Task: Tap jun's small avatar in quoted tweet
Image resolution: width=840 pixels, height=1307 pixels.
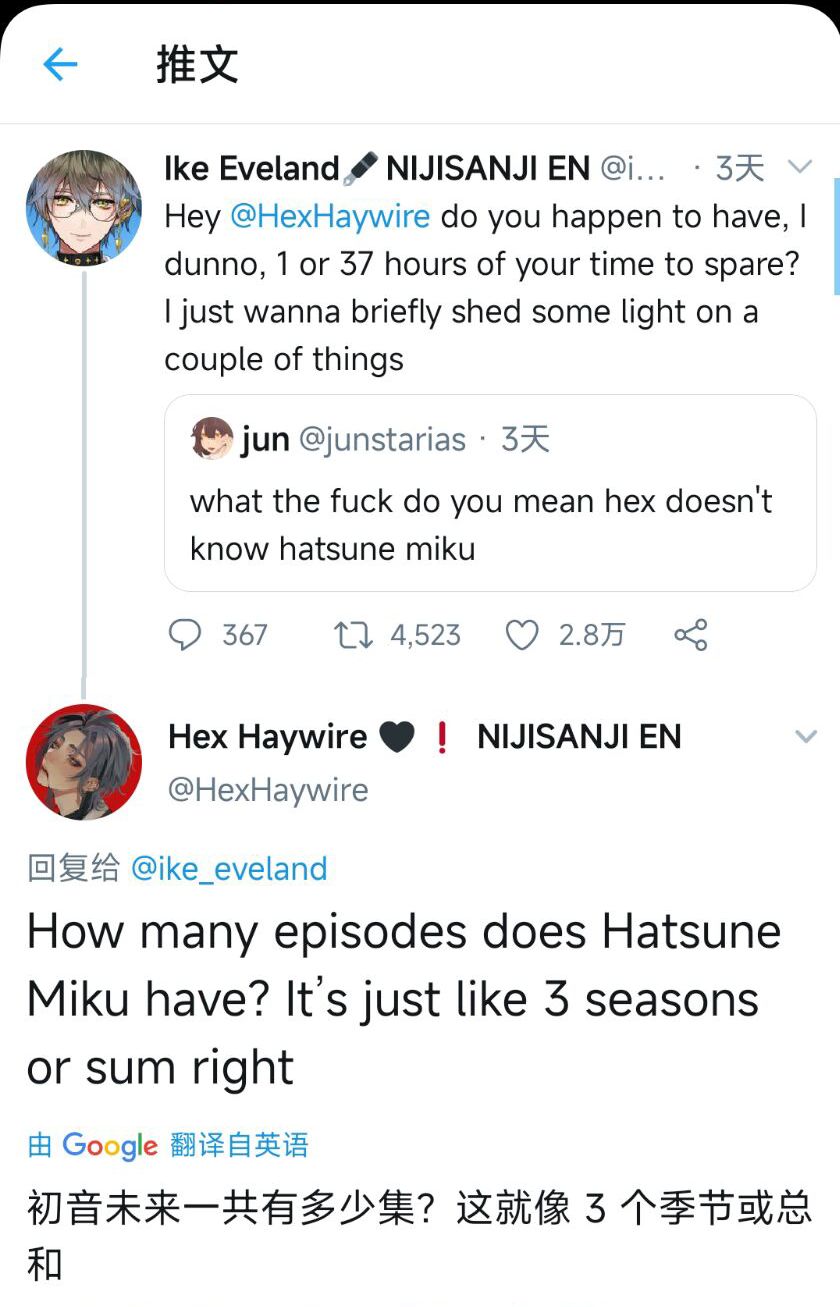Action: (211, 439)
